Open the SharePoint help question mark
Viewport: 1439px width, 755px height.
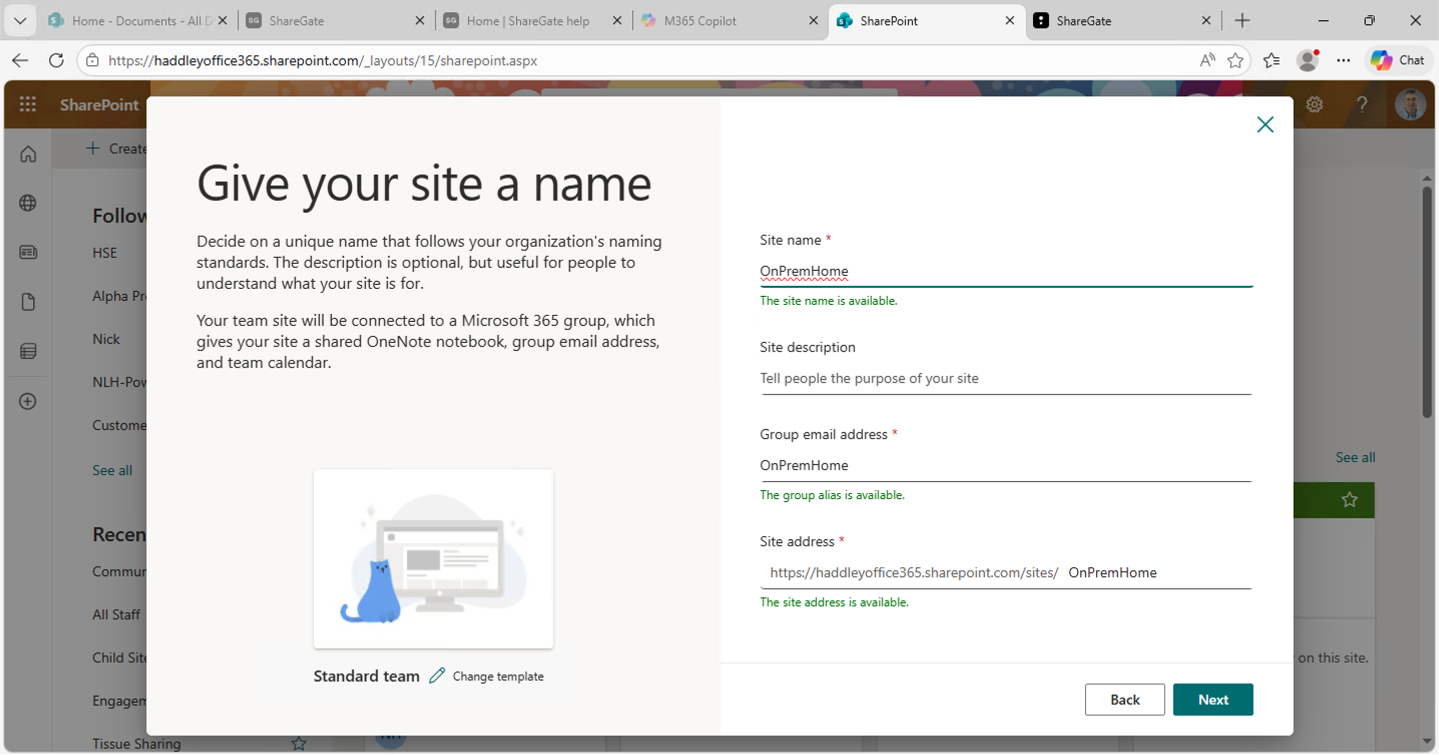[1362, 104]
